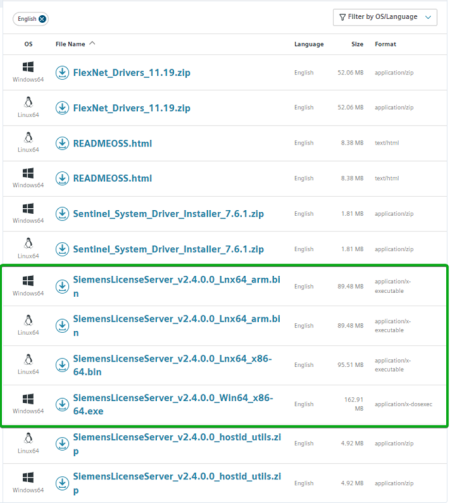Click the OS column header
The image size is (450, 503).
(28, 44)
